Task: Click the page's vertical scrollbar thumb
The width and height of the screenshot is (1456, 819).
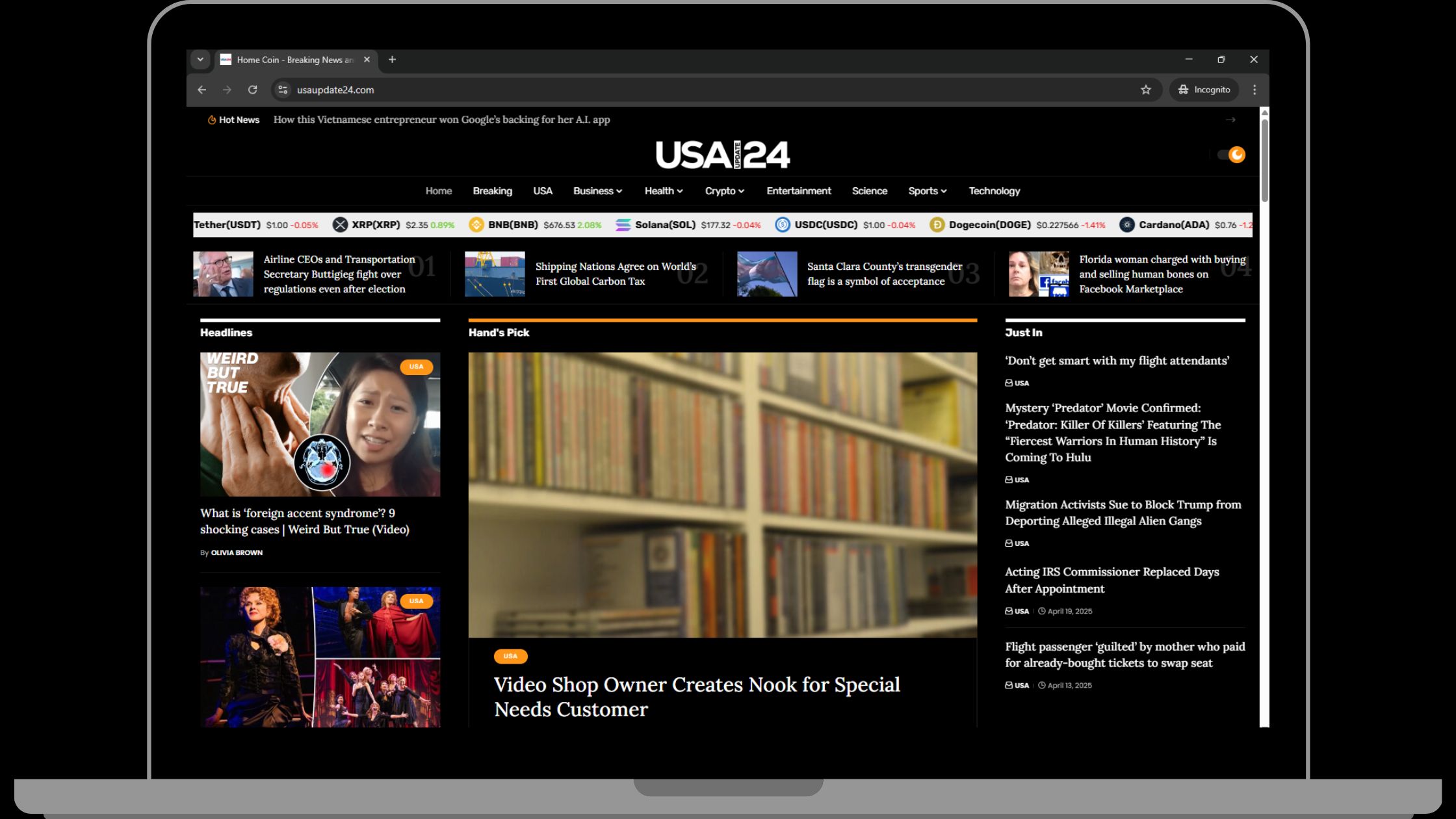Action: pyautogui.click(x=1264, y=159)
